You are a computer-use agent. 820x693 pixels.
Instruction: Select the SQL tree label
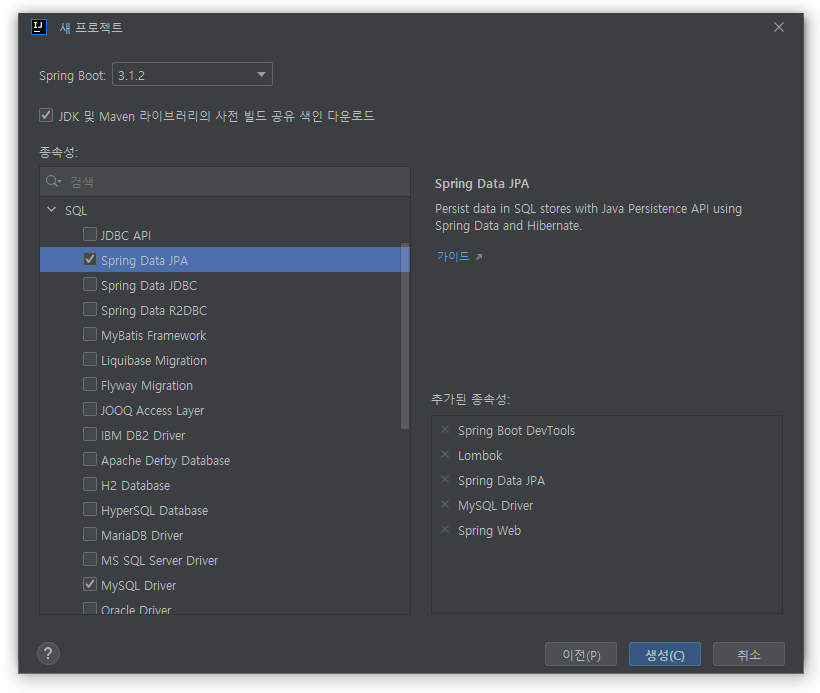[x=76, y=211]
